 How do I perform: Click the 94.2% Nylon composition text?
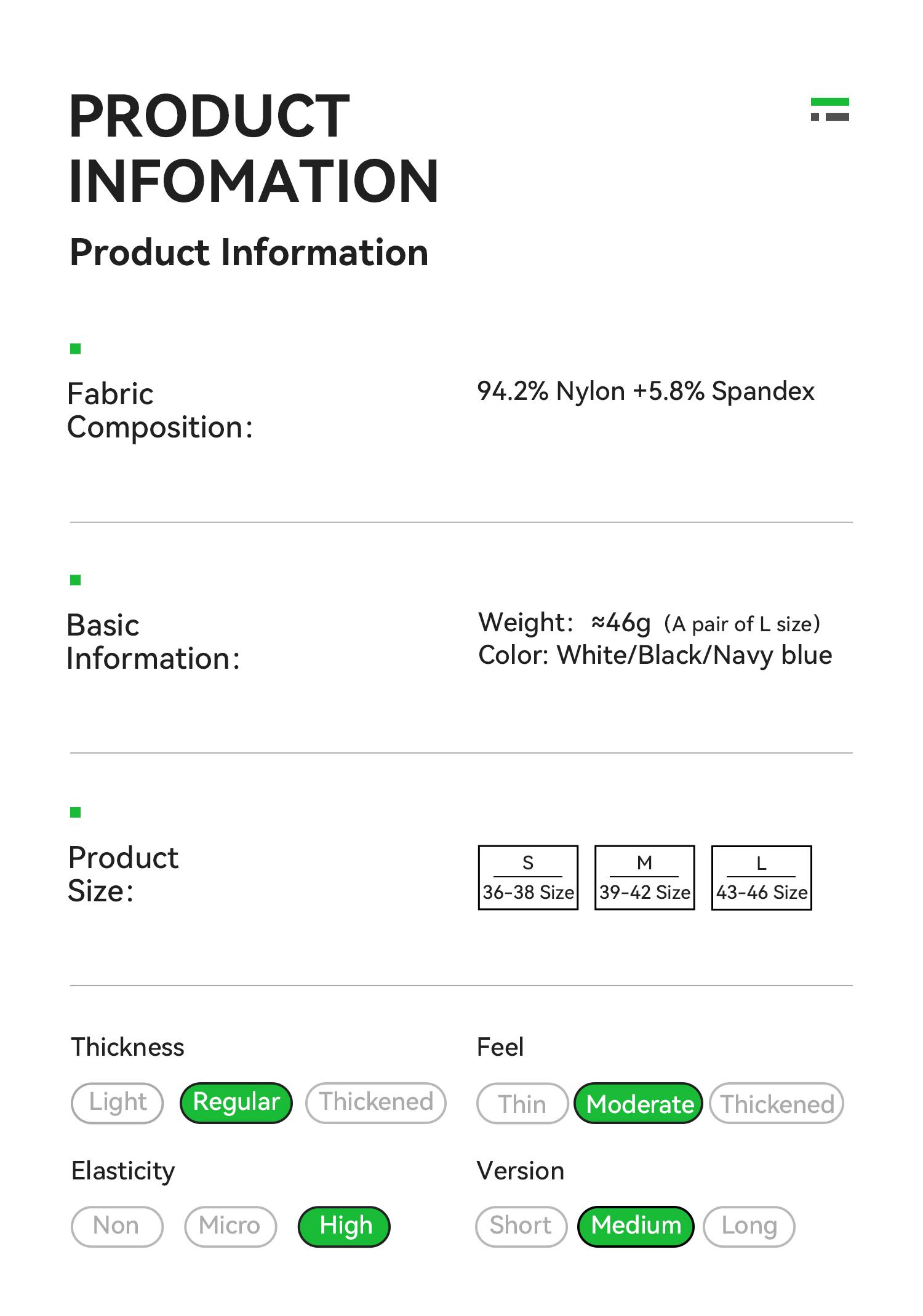coord(645,391)
